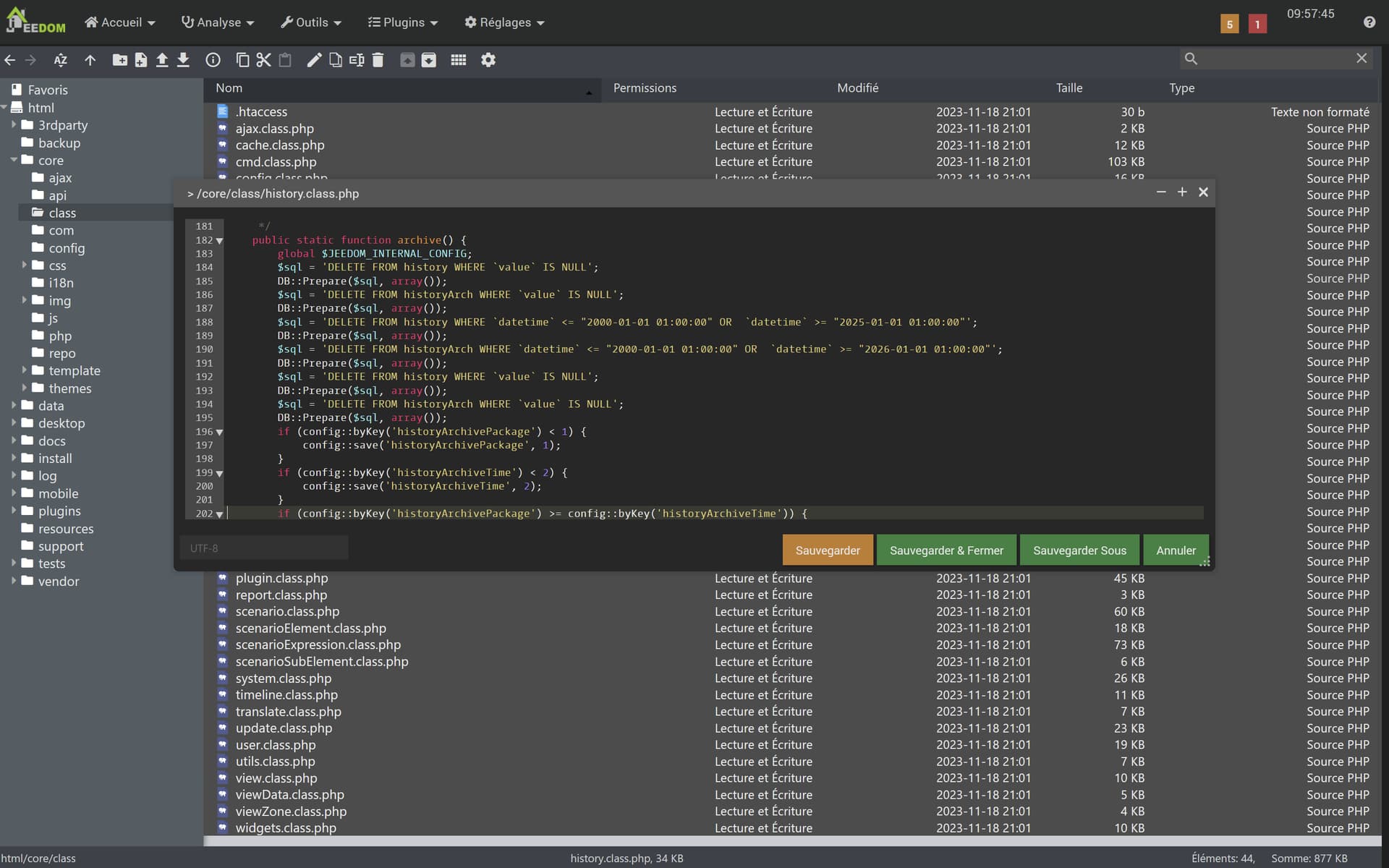
Task: Switch to grid view icon
Action: (458, 60)
